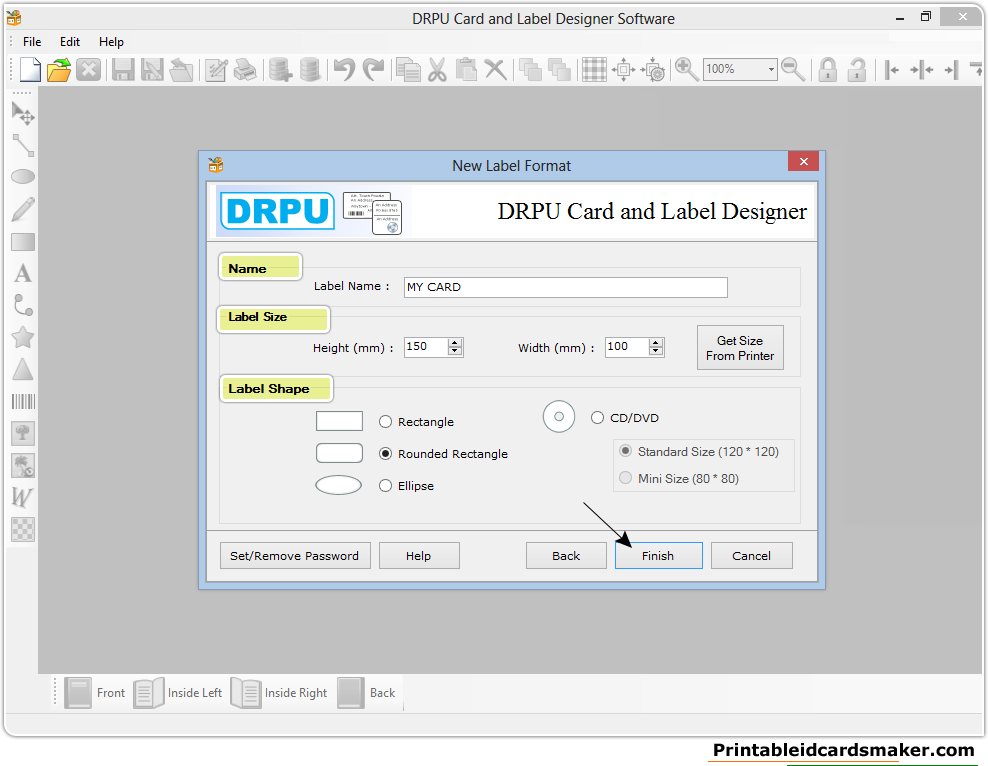This screenshot has height=766, width=988.
Task: Switch to the Inside Left page tab
Action: click(x=178, y=693)
